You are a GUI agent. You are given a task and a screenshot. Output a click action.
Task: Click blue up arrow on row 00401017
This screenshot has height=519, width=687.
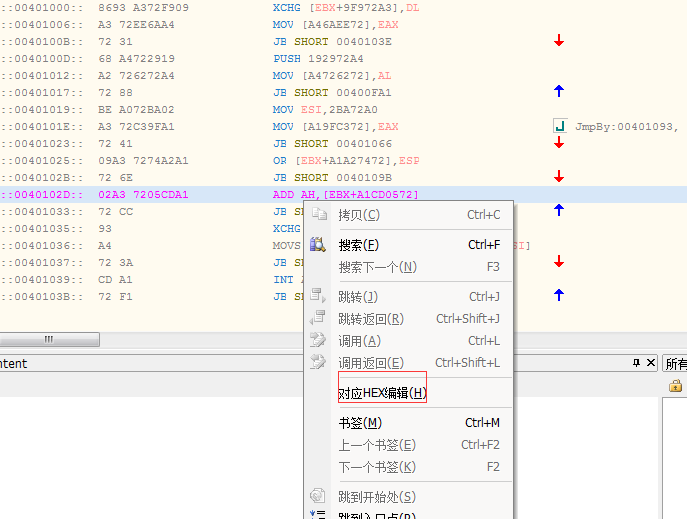click(559, 91)
